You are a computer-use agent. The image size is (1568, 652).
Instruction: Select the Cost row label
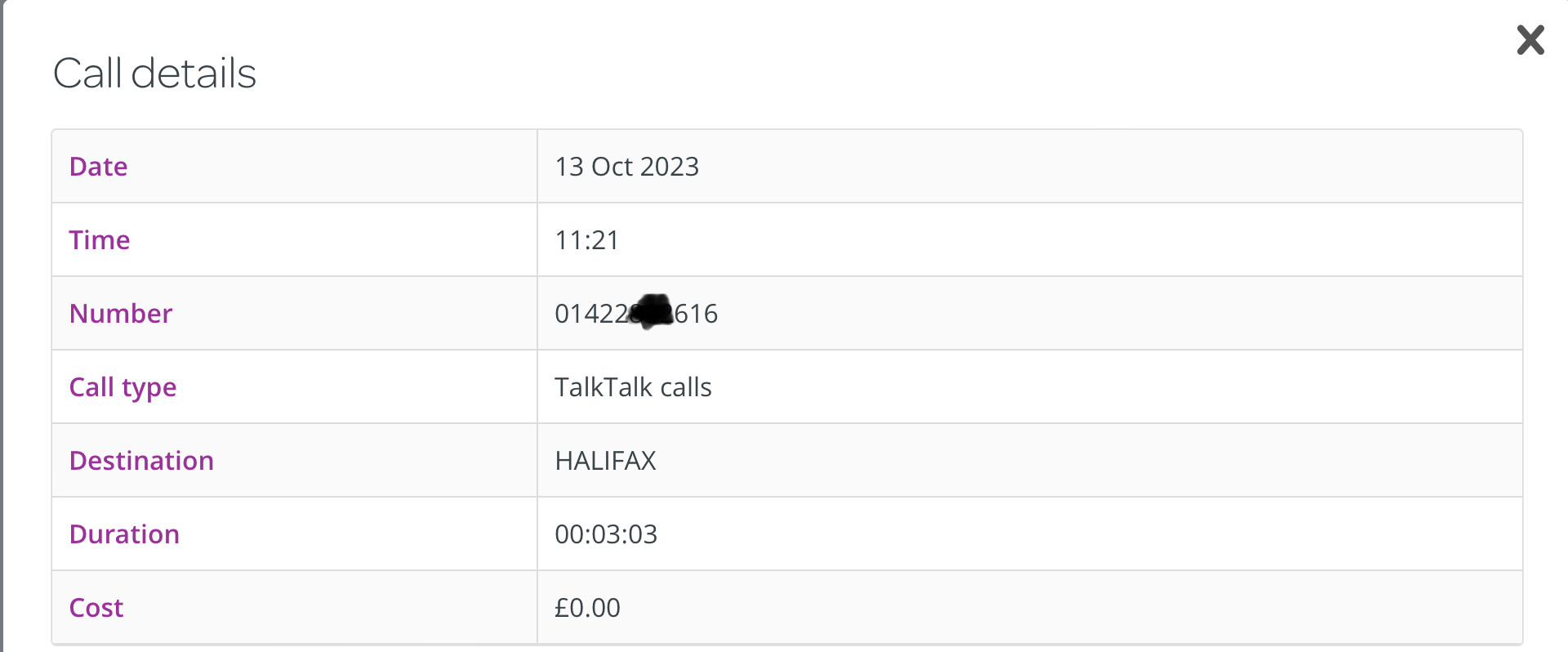(96, 608)
